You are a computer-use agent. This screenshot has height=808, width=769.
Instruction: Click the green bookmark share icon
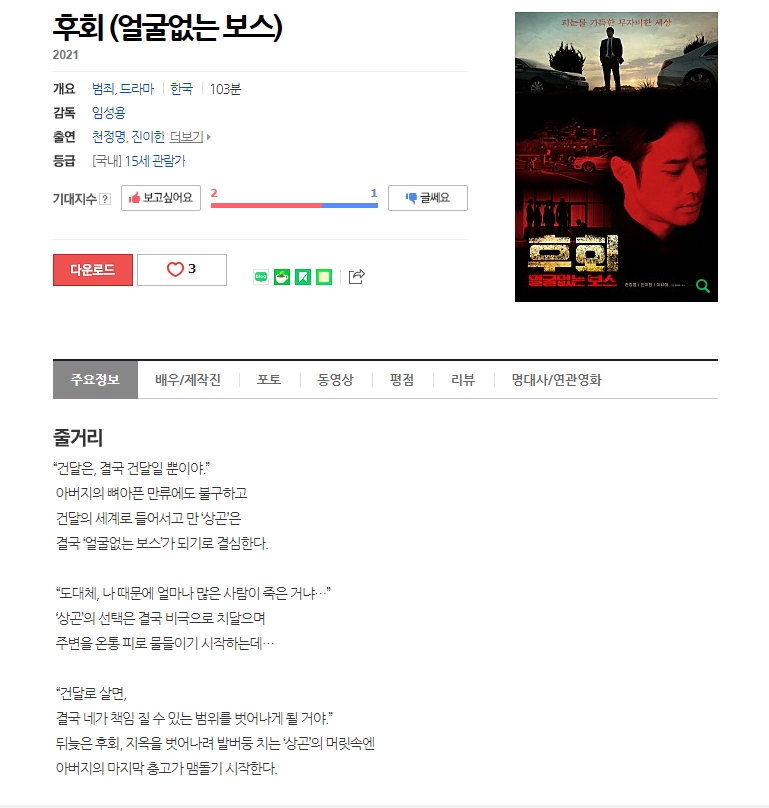303,277
